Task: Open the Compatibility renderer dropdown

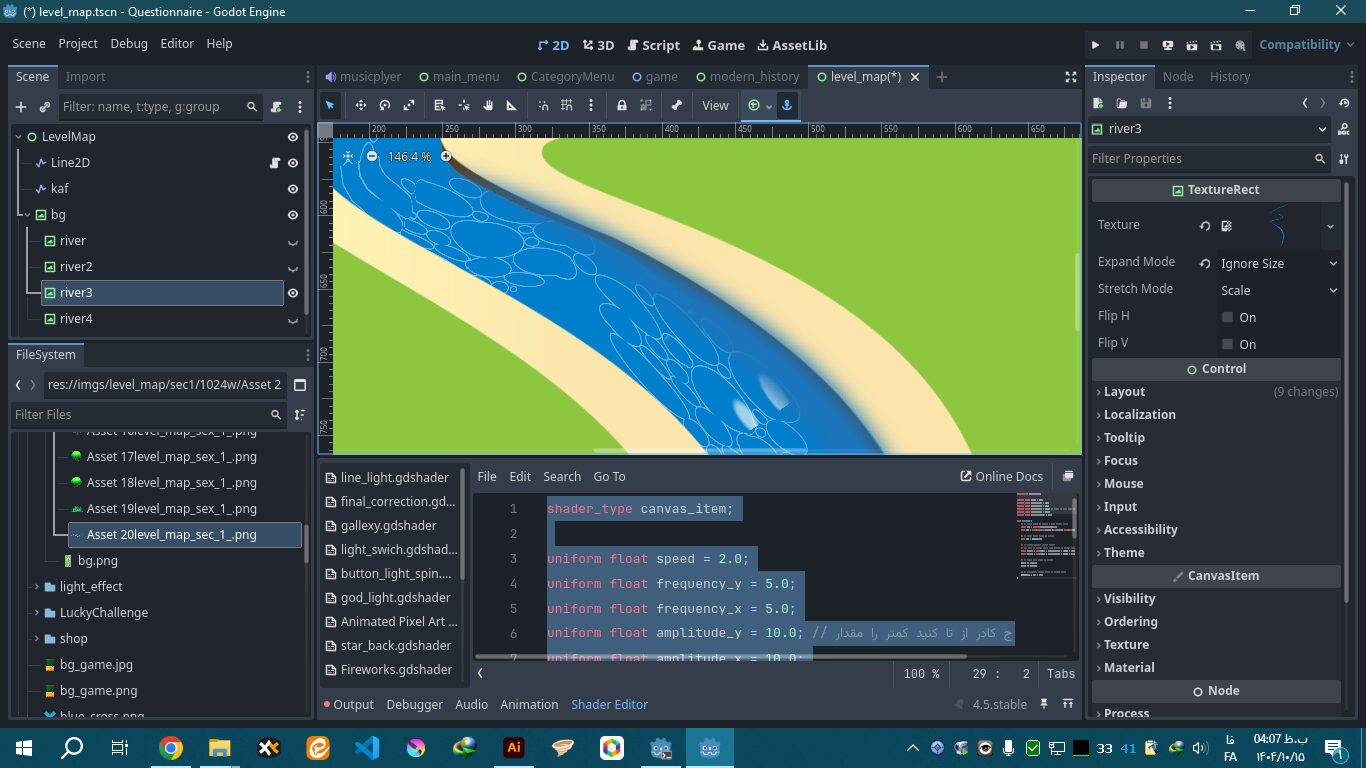Action: point(1305,45)
